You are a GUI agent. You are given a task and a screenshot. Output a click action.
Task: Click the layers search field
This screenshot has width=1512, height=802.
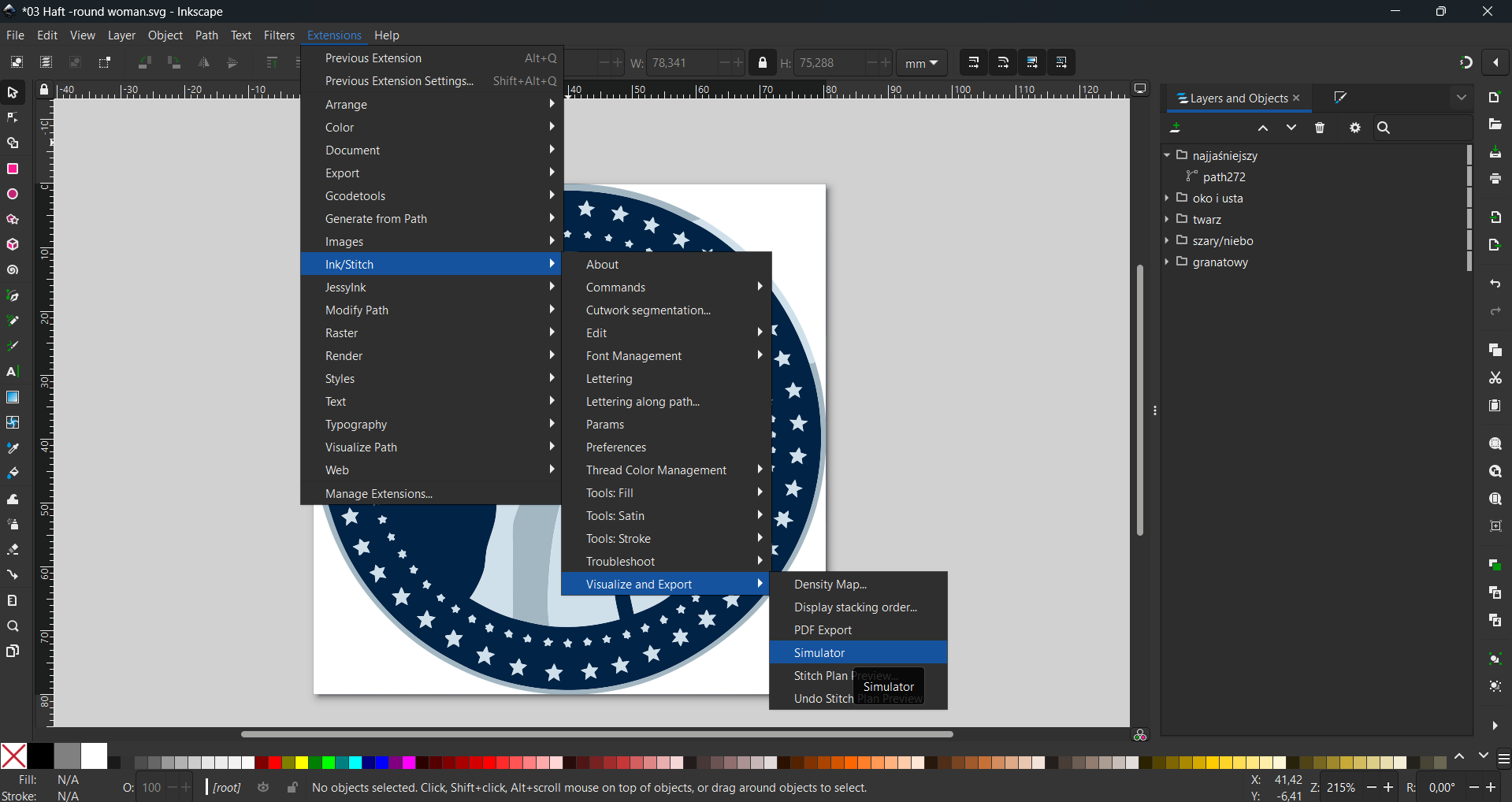[1423, 128]
